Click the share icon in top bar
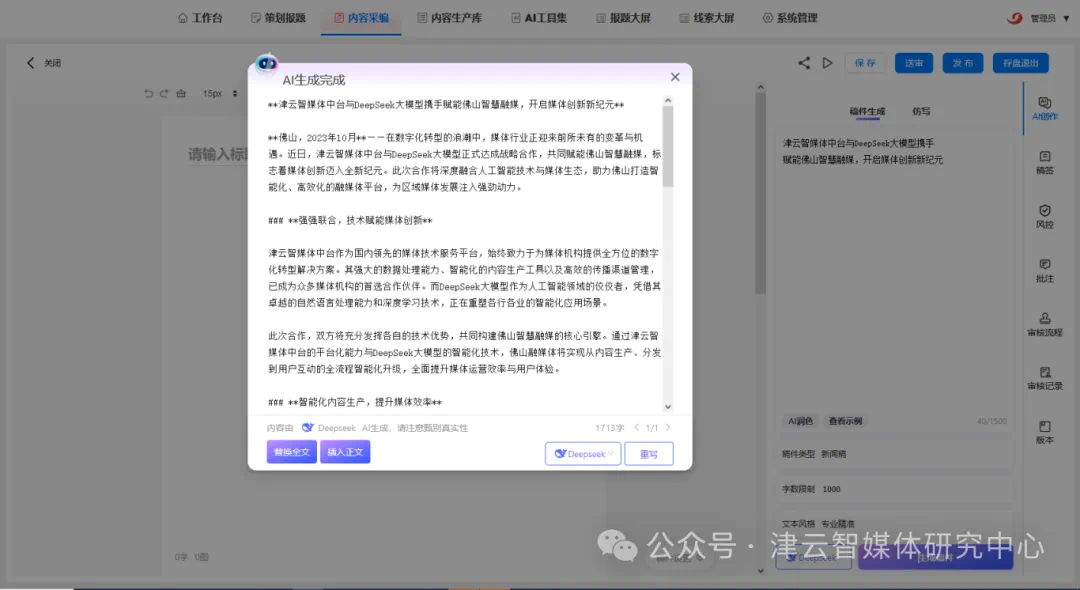This screenshot has width=1080, height=590. click(x=804, y=63)
